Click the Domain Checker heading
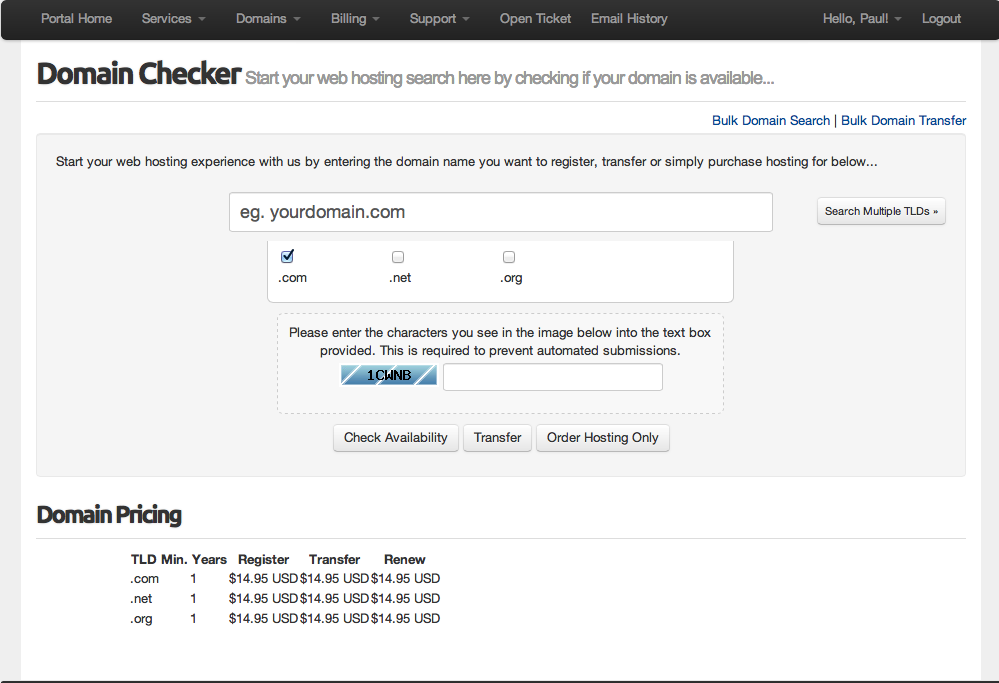999x683 pixels. pyautogui.click(x=139, y=74)
